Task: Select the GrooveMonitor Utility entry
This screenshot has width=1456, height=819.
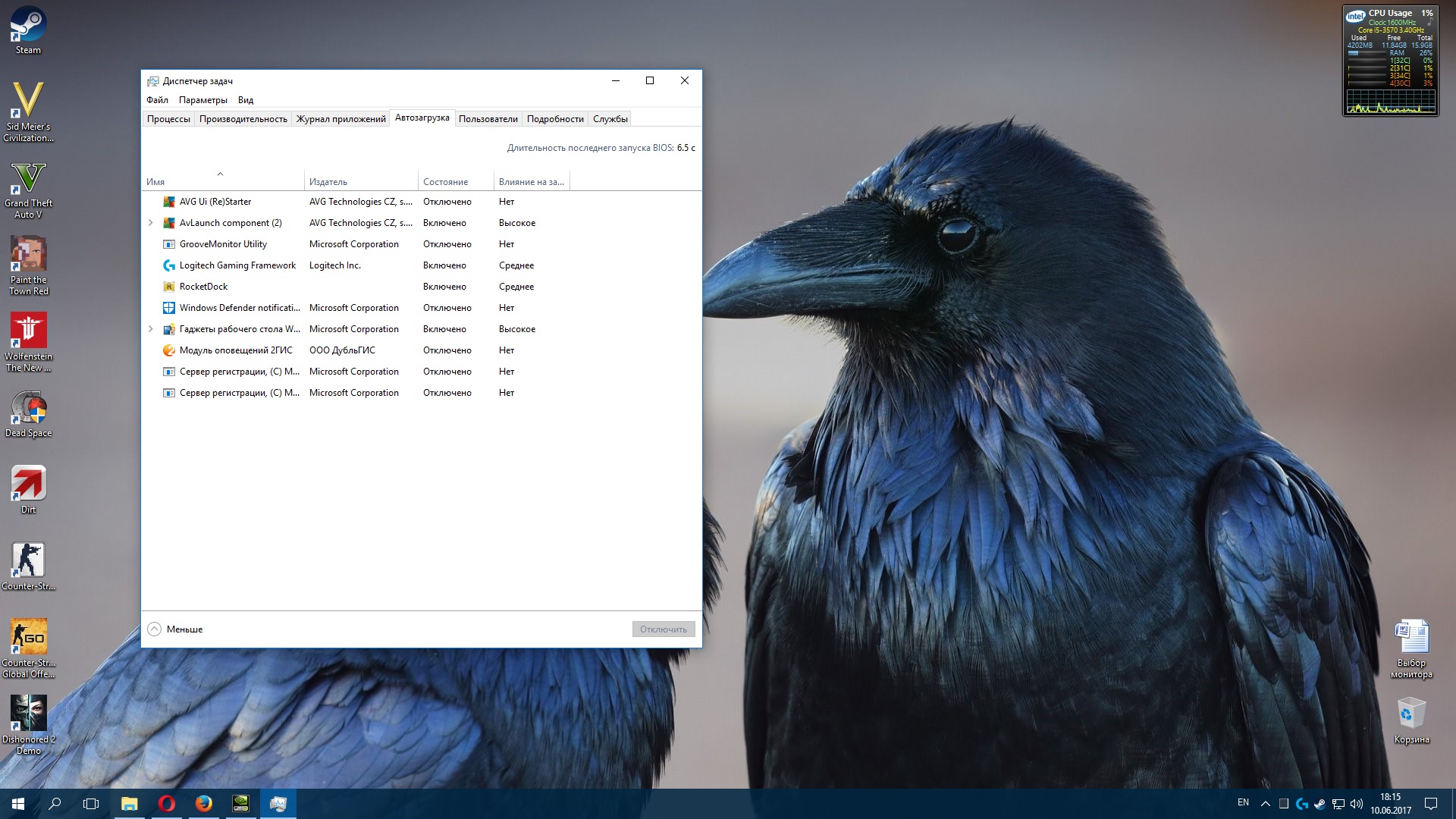Action: coord(223,244)
